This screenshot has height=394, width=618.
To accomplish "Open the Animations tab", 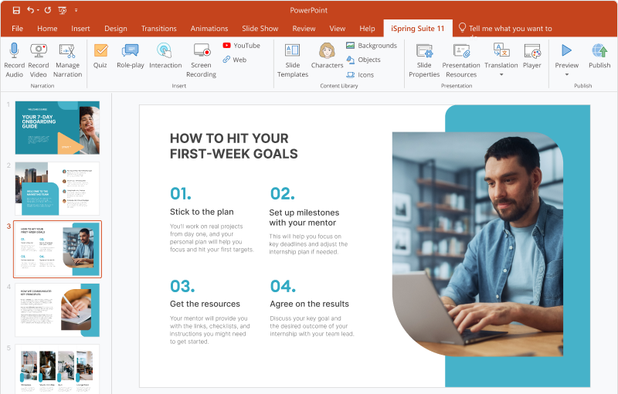I will pyautogui.click(x=209, y=28).
